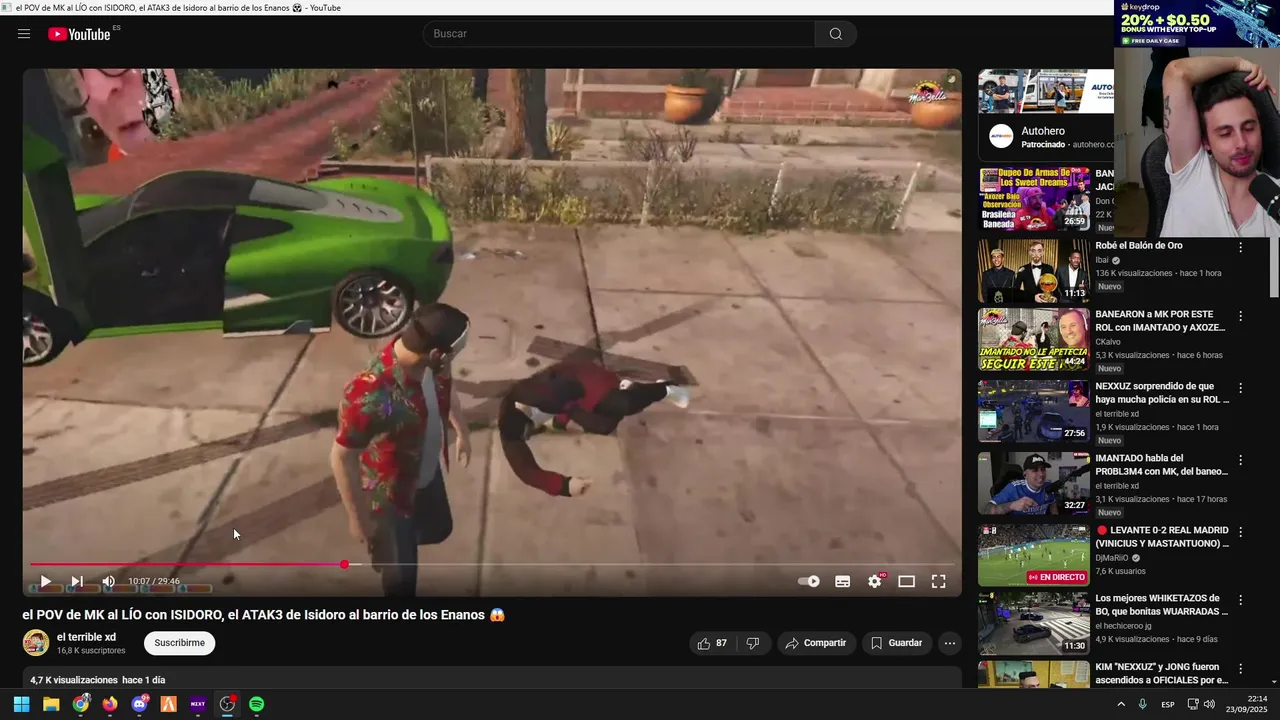Open Google Chrome from the taskbar
This screenshot has width=1280, height=720.
pos(81,704)
